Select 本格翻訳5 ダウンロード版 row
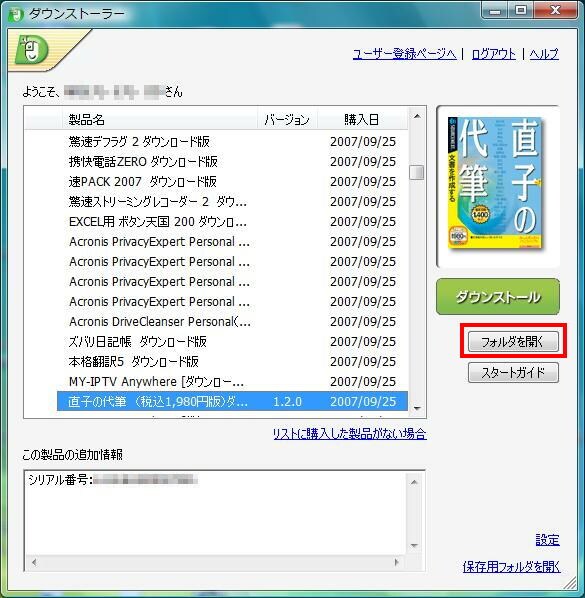The height and width of the screenshot is (598, 585). (x=232, y=362)
